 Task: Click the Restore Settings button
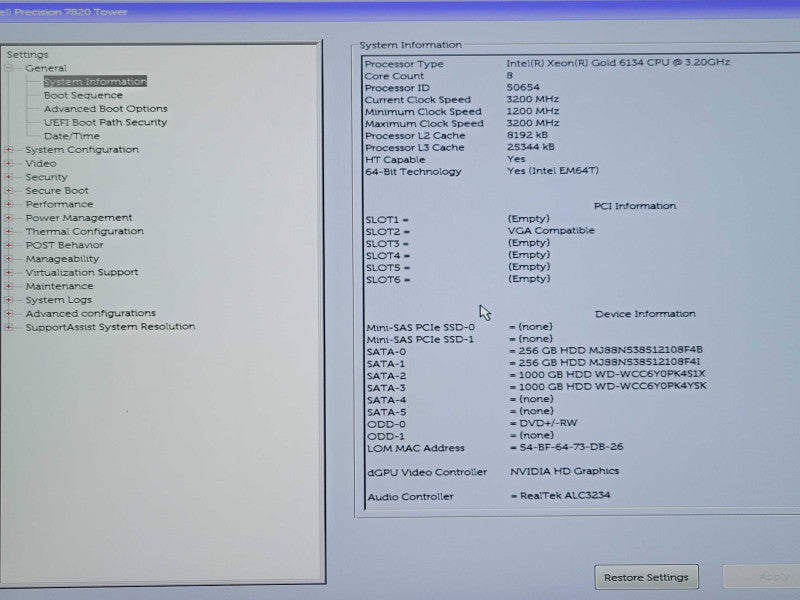646,577
